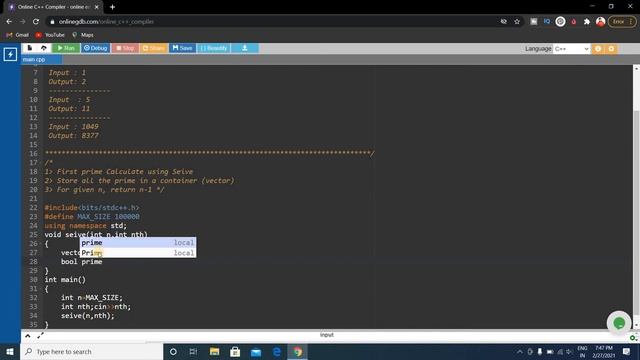The height and width of the screenshot is (360, 640).
Task: Open the browser Extensions puzzle icon
Action: tap(587, 22)
